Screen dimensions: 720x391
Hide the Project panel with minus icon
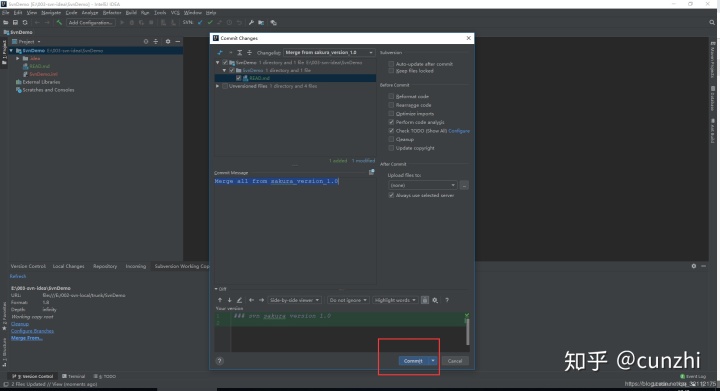pyautogui.click(x=177, y=41)
